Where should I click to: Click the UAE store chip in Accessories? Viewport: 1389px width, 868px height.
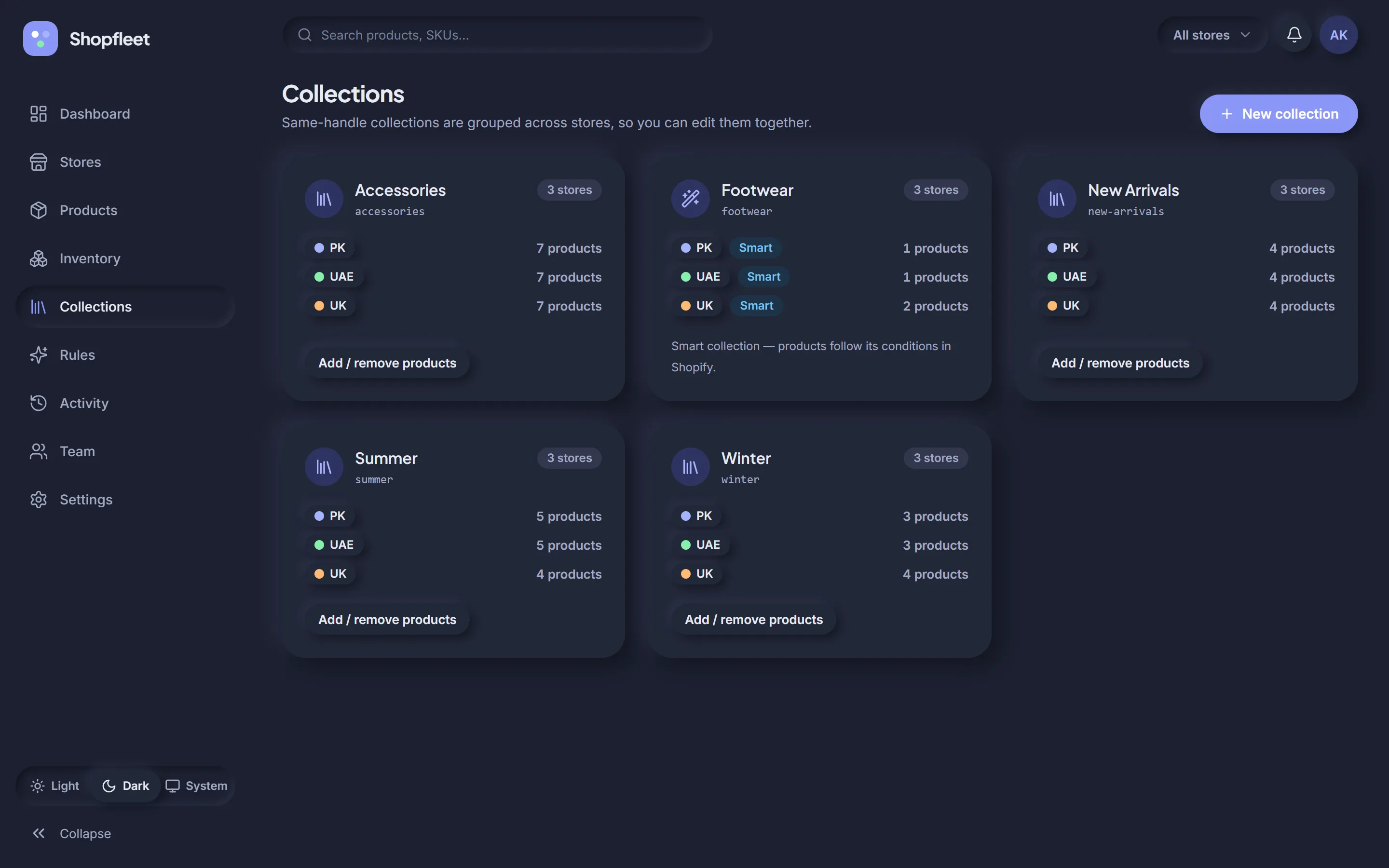click(x=334, y=277)
